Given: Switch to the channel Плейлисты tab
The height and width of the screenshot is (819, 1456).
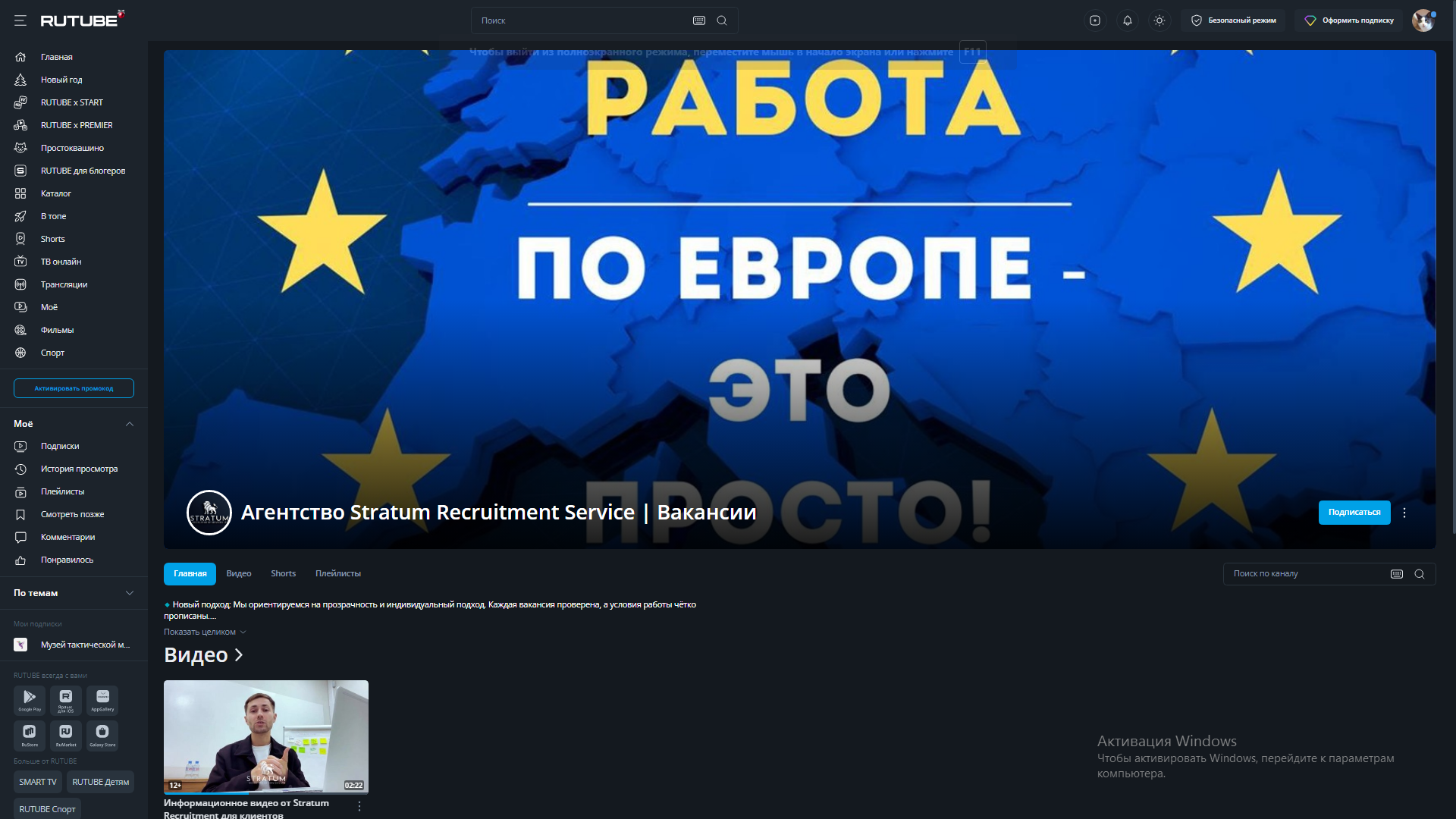Looking at the screenshot, I should coord(338,574).
